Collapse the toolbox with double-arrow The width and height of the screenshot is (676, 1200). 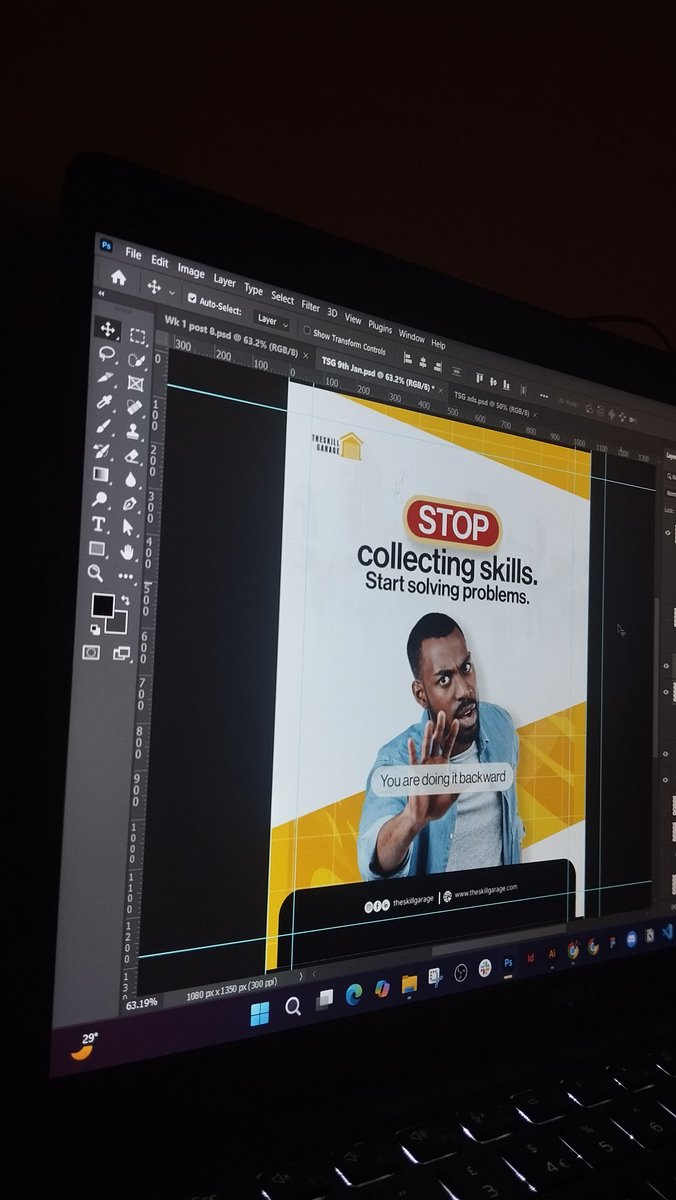pyautogui.click(x=100, y=293)
